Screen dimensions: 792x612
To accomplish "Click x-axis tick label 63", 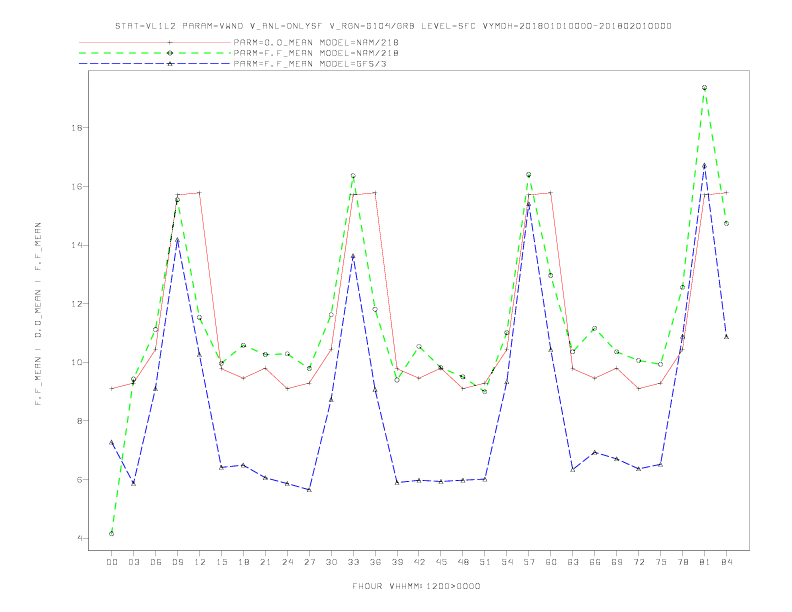I will click(x=573, y=562).
